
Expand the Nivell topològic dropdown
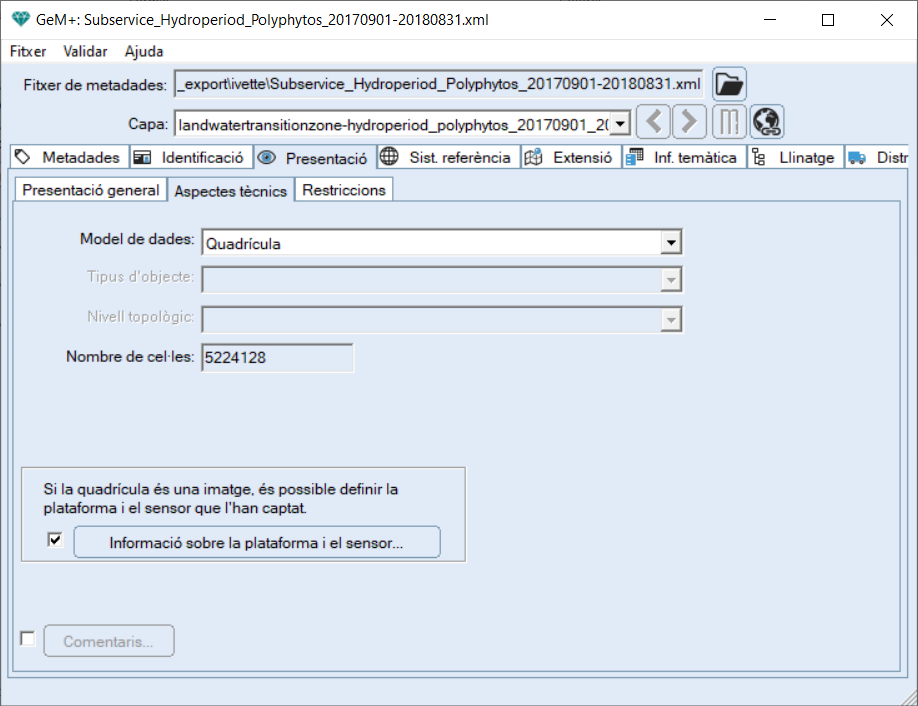coord(671,320)
